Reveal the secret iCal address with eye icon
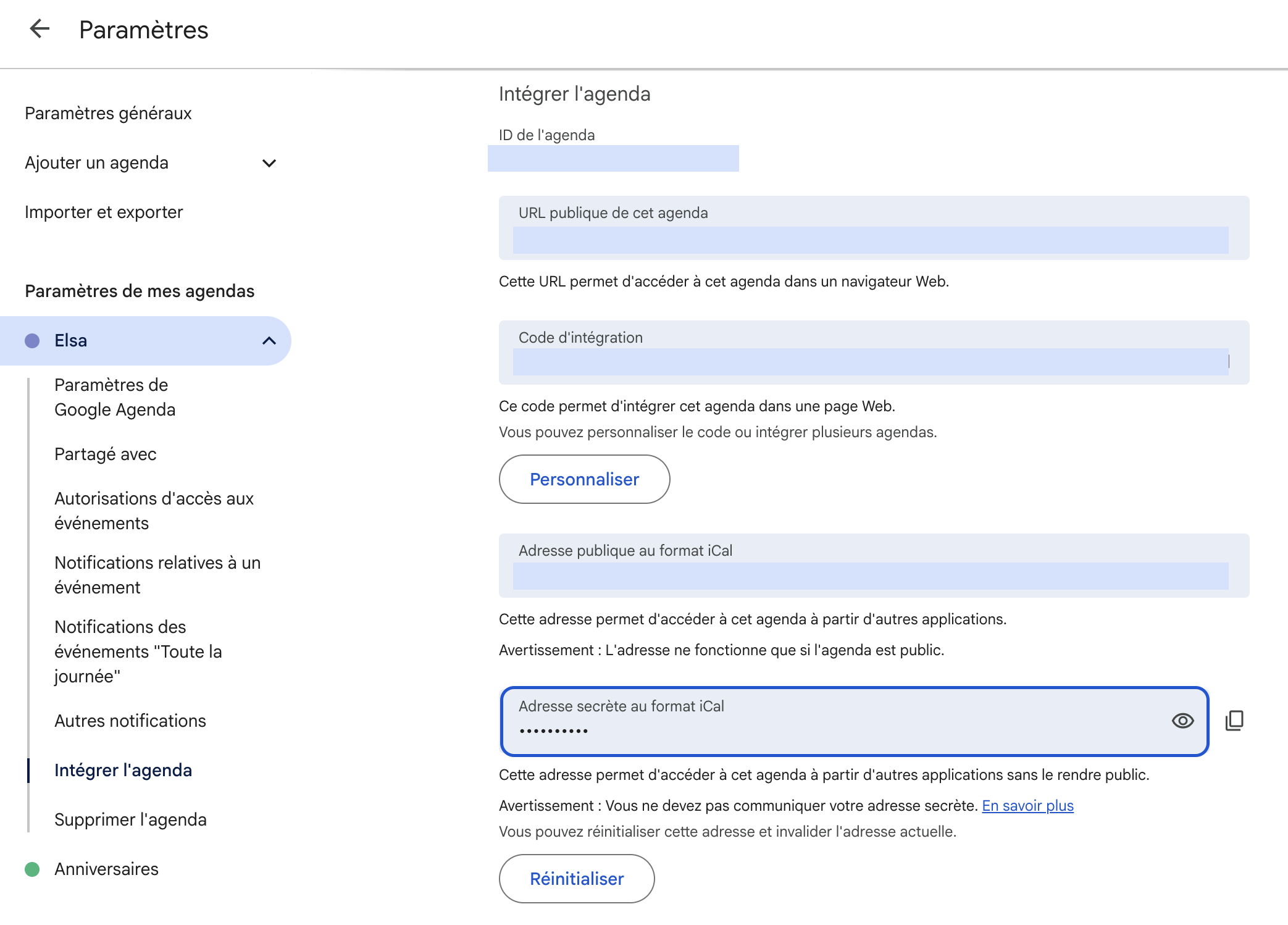The image size is (1288, 925). [1182, 721]
